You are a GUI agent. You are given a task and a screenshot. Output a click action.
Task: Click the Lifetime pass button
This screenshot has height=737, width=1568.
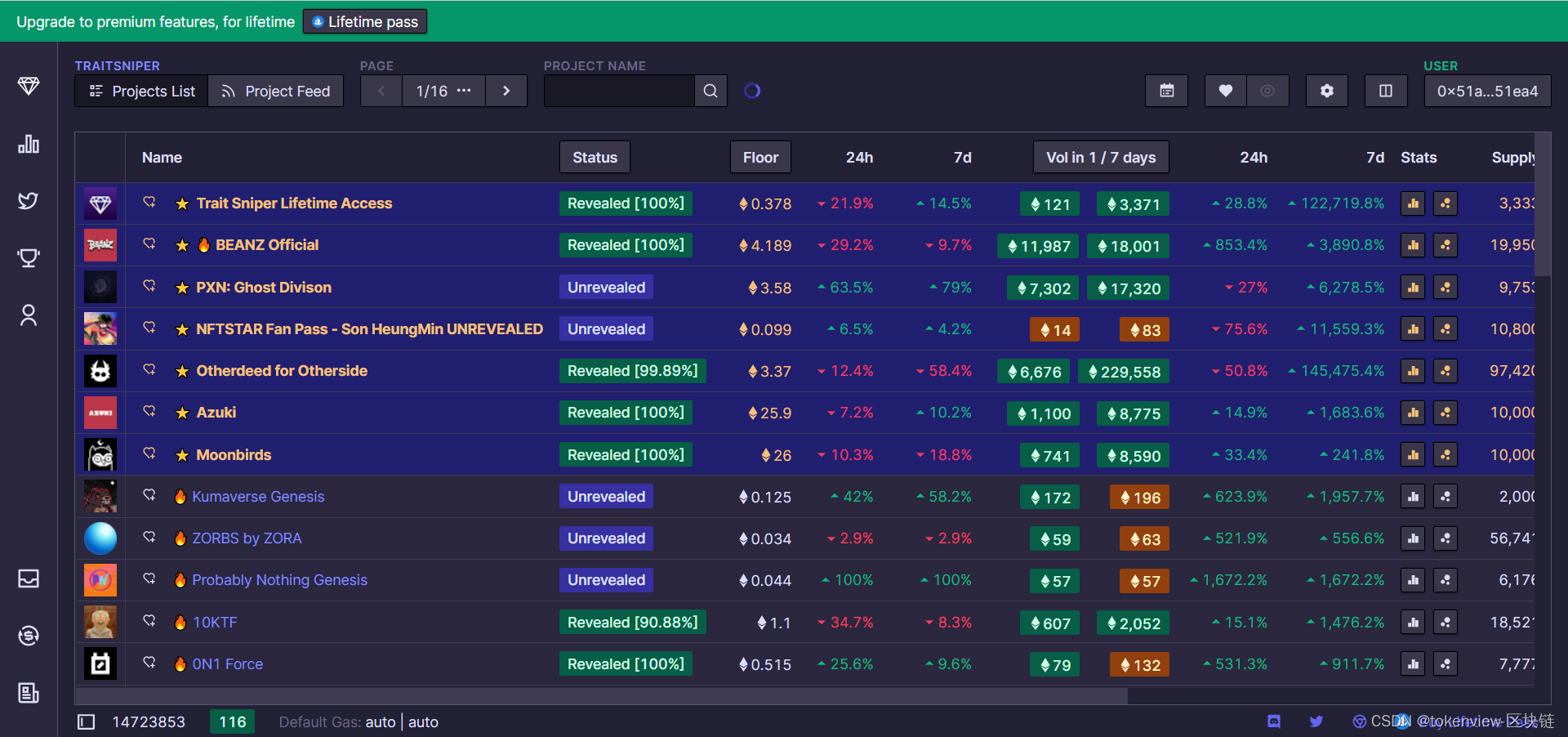point(365,21)
